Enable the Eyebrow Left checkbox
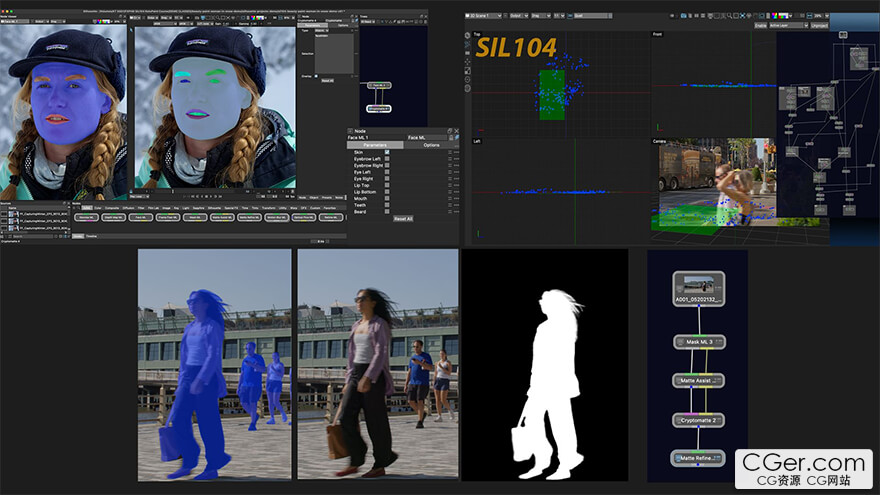The height and width of the screenshot is (495, 880). (x=387, y=159)
